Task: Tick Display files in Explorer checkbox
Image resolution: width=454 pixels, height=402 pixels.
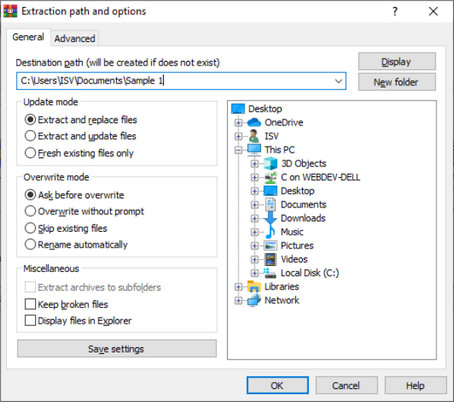Action: (30, 320)
